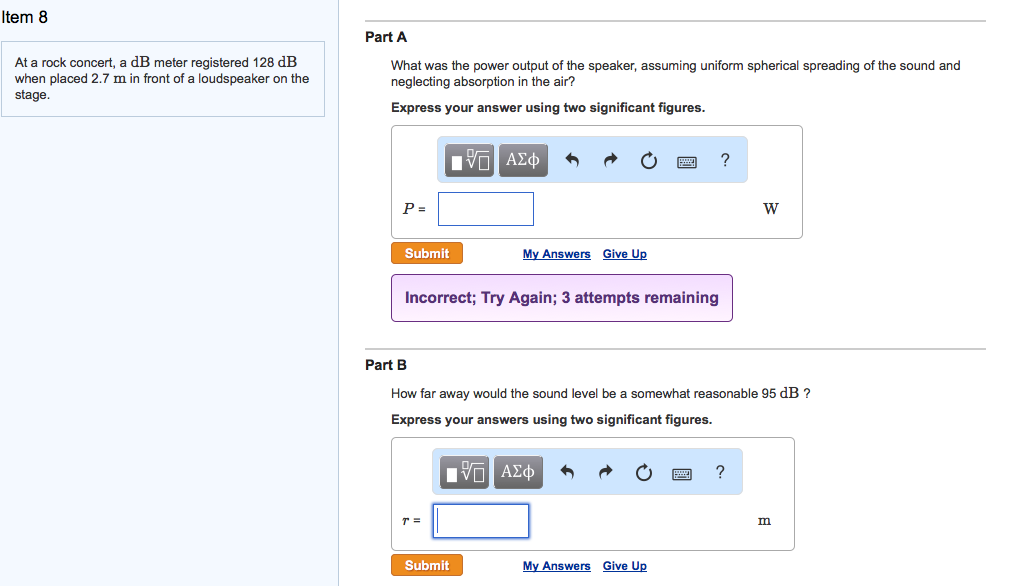
Task: Open Part A Greek symbols palette
Action: (x=523, y=160)
